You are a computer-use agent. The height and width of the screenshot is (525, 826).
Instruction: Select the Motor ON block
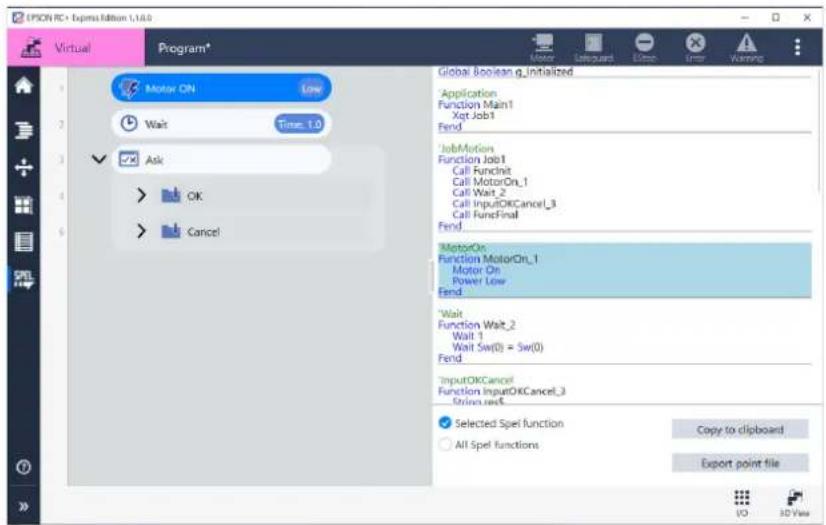pyautogui.click(x=221, y=88)
